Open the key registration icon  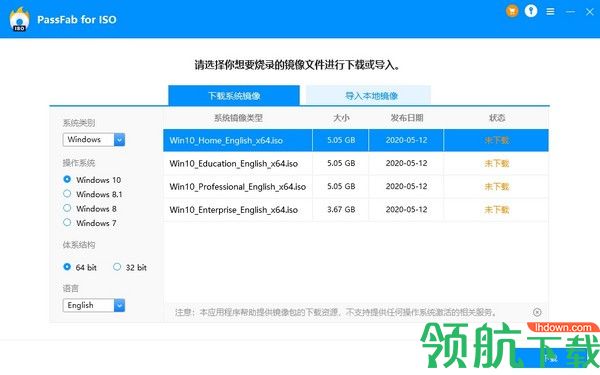point(531,11)
